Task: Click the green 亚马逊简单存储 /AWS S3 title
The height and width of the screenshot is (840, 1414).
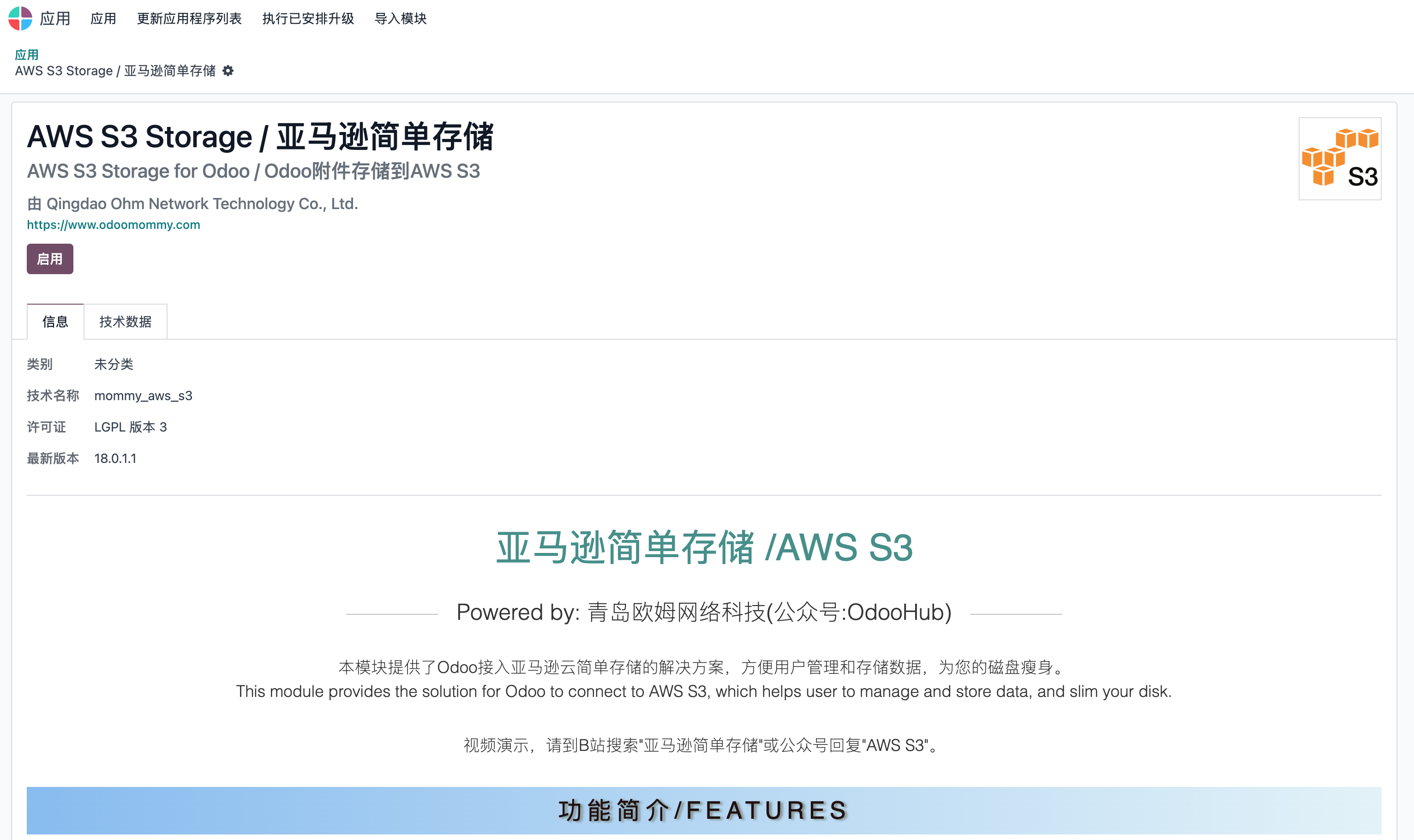Action: (x=704, y=547)
